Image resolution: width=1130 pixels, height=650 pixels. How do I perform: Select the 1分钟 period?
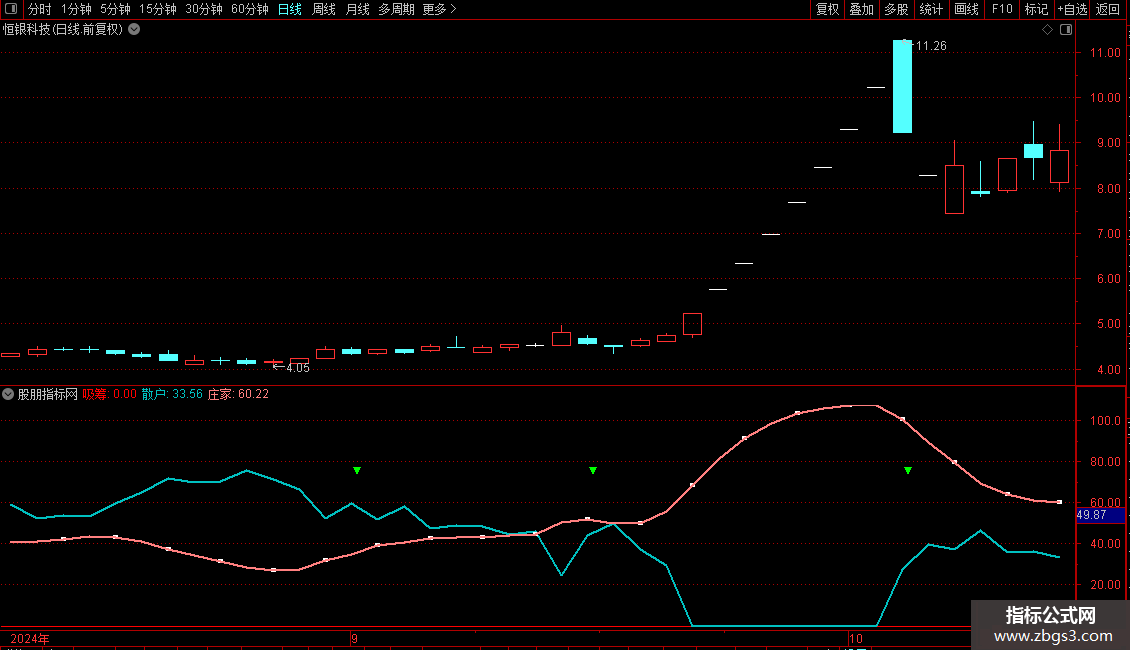point(76,9)
